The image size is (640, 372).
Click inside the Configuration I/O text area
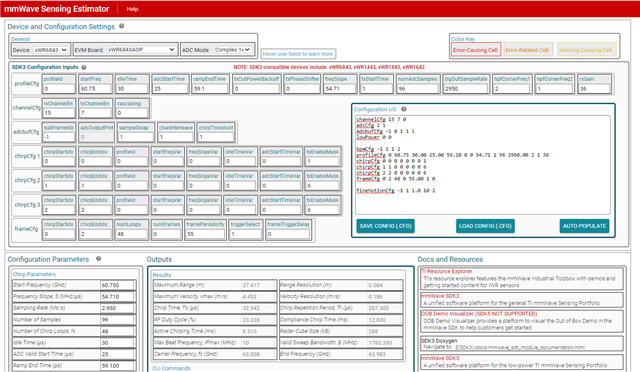(483, 165)
